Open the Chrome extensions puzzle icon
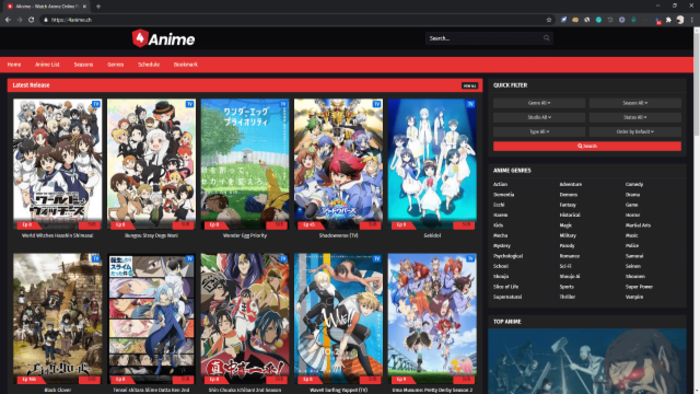The width and height of the screenshot is (700, 394). 668,20
